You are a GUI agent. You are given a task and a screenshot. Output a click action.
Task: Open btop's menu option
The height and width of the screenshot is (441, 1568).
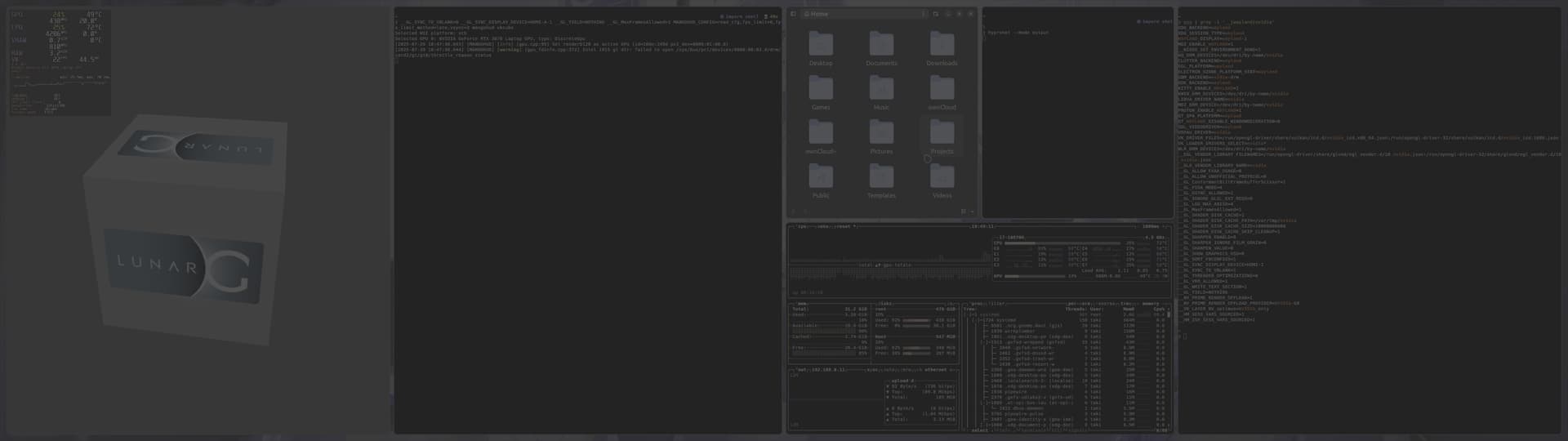(824, 226)
